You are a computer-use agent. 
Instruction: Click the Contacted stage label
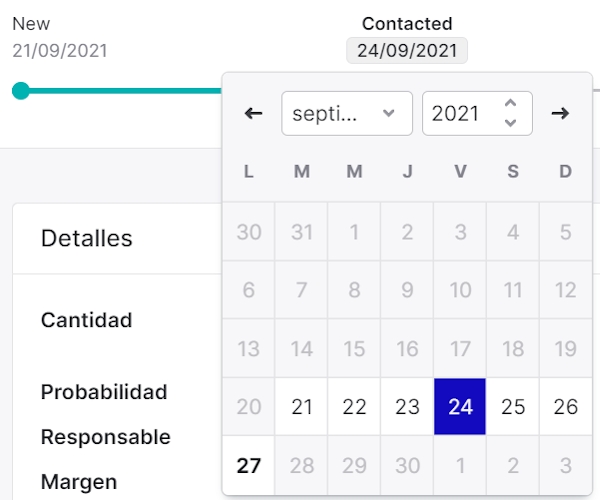coord(407,23)
